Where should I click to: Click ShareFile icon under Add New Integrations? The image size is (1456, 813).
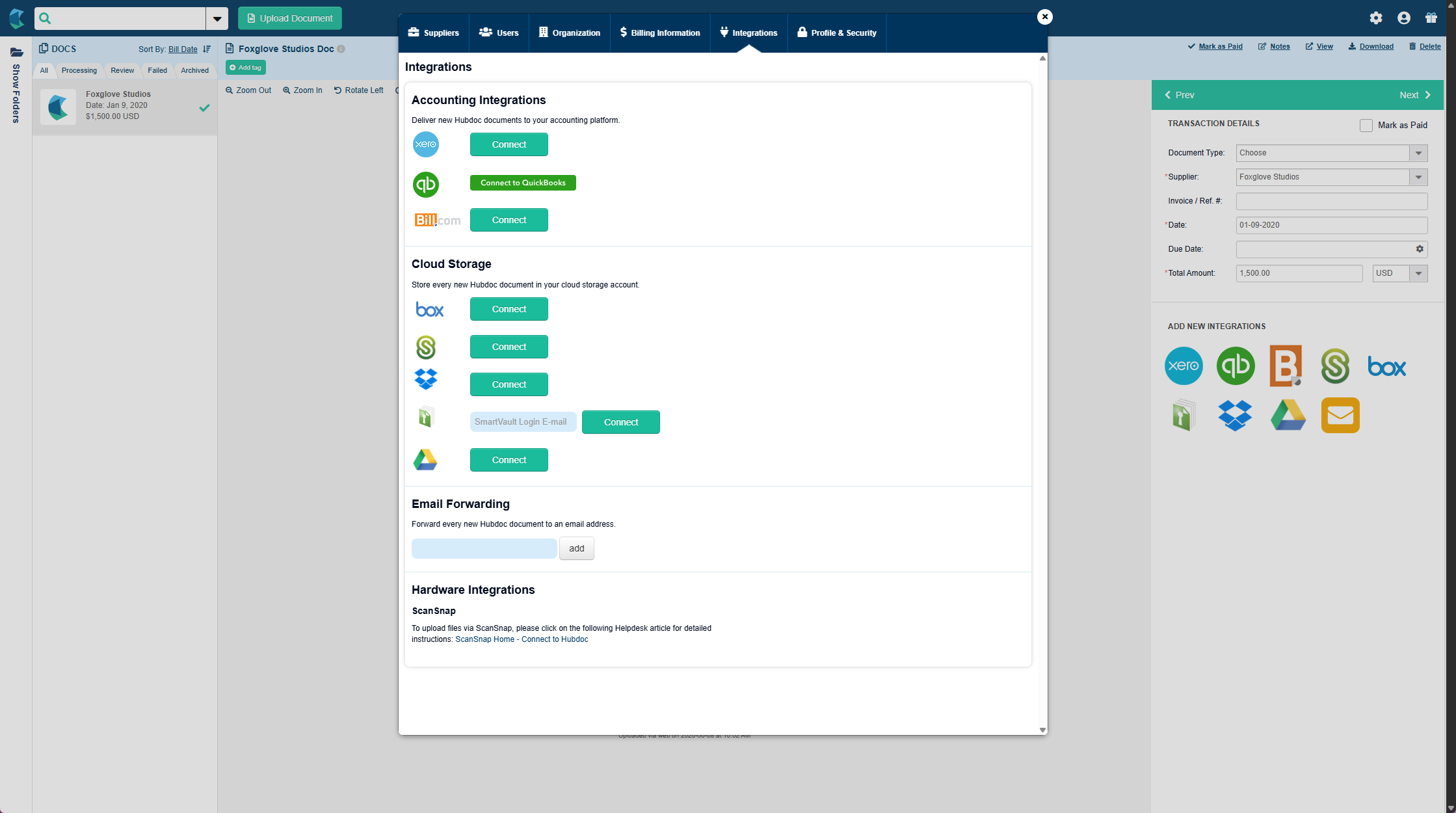tap(1335, 366)
